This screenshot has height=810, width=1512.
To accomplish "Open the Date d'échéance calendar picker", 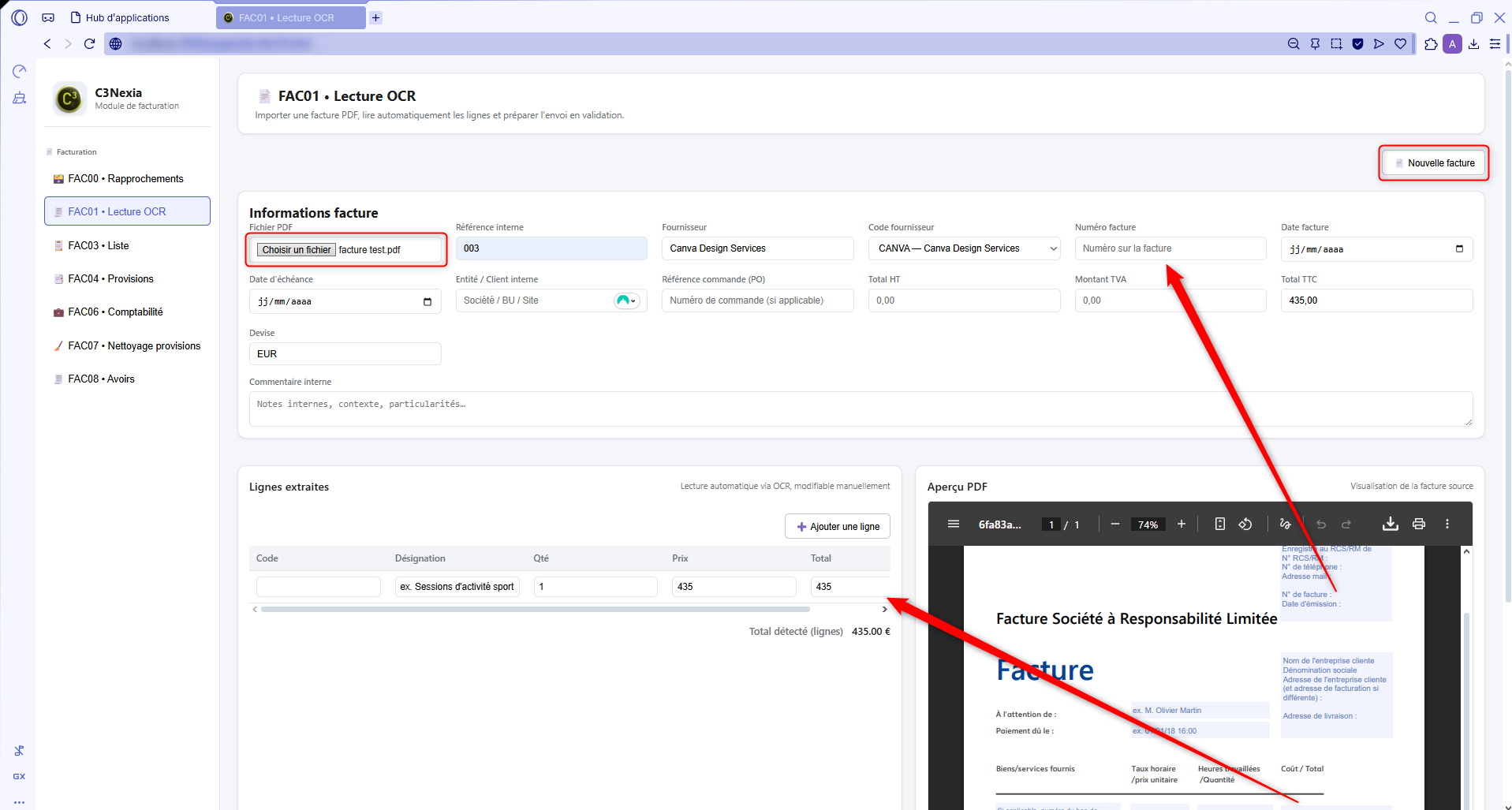I will point(427,302).
